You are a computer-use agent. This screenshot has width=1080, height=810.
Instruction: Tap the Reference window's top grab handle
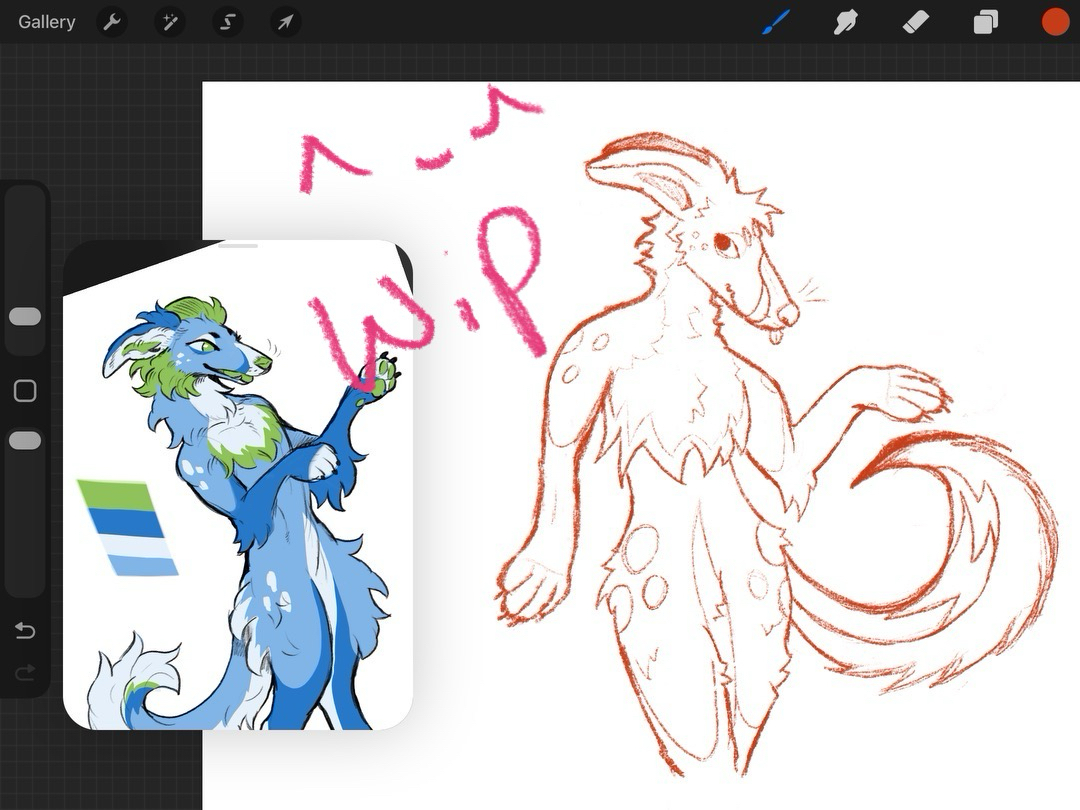(x=238, y=246)
